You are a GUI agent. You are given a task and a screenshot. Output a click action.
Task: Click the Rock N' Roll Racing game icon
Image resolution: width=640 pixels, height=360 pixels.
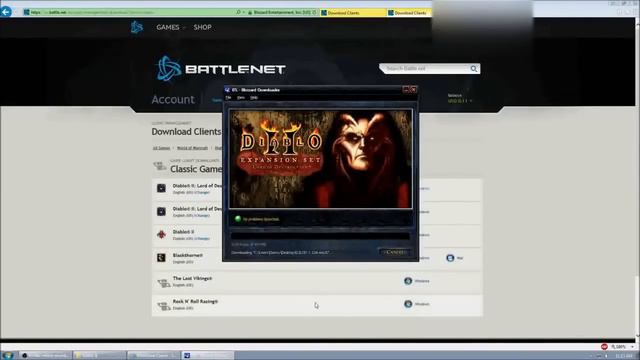(163, 305)
